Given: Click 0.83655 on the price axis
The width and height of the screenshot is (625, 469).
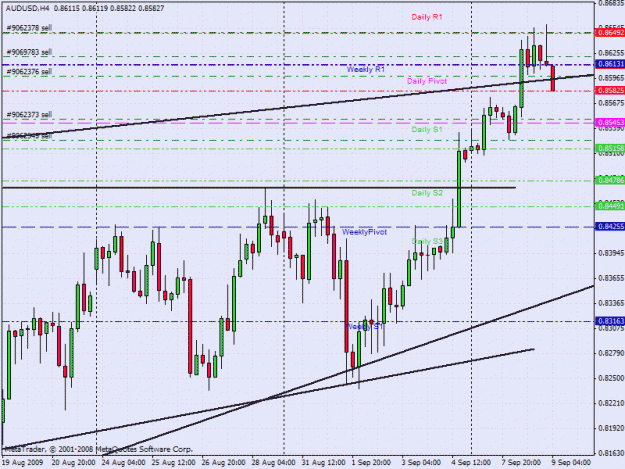Looking at the screenshot, I should [x=611, y=278].
